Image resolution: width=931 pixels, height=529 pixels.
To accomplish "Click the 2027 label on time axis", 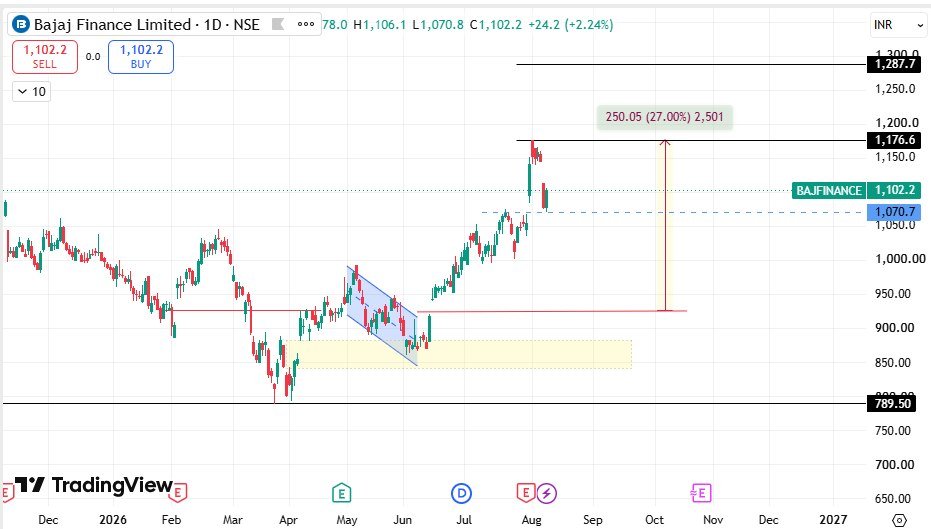I will [x=833, y=520].
